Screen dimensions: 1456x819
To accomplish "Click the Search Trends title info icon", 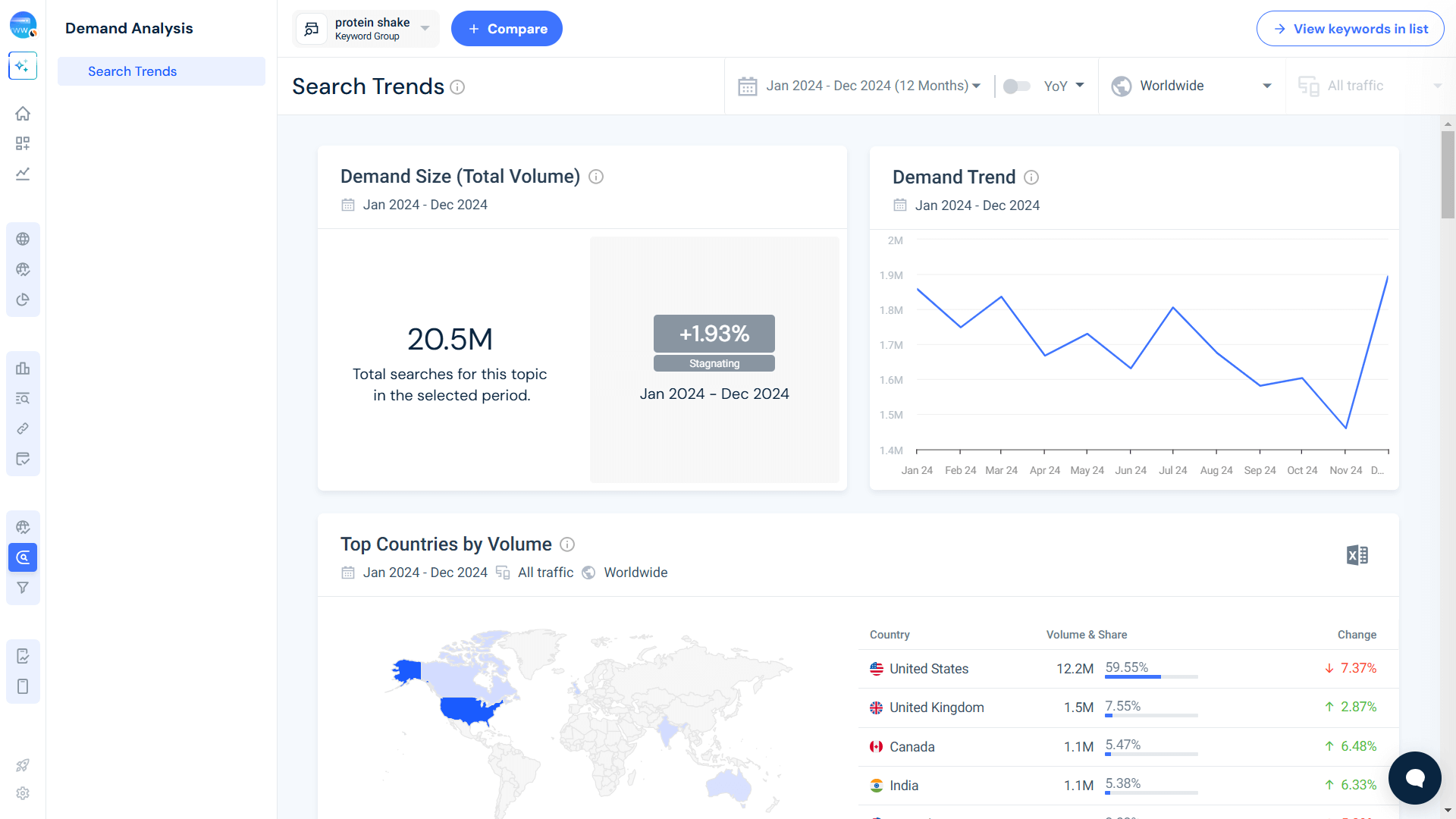I will [457, 87].
